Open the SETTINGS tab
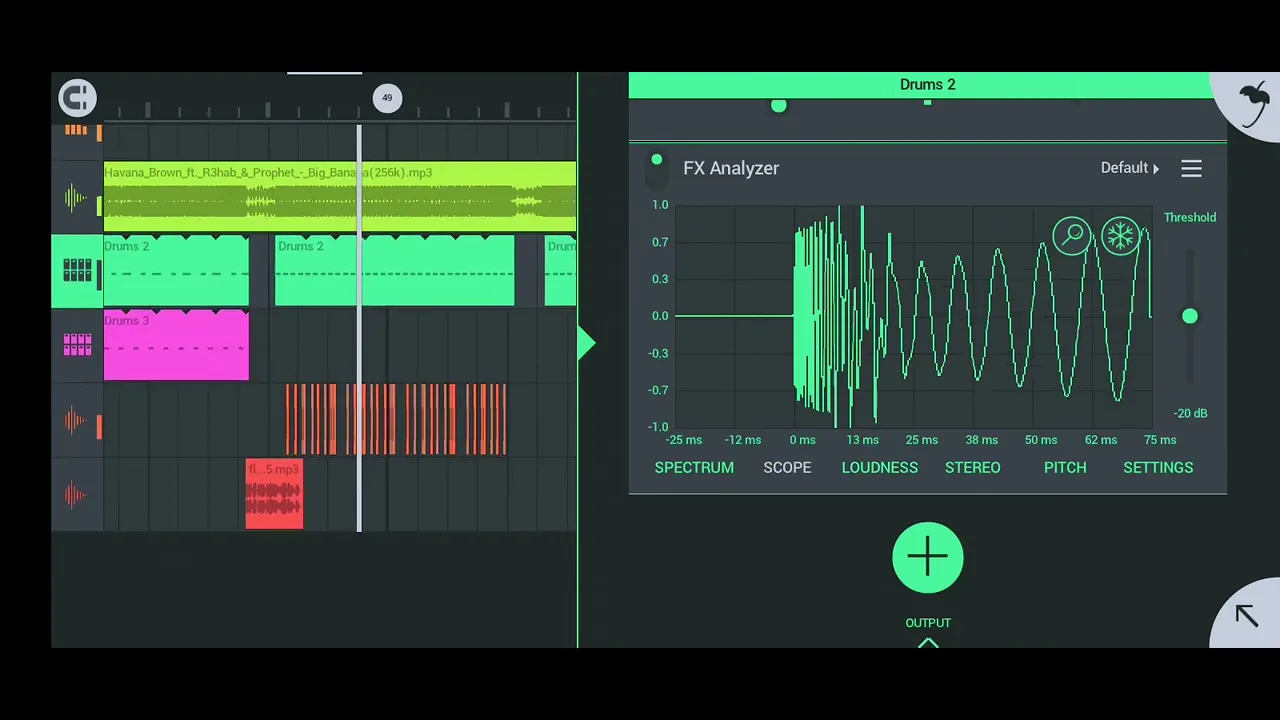This screenshot has width=1280, height=720. click(x=1158, y=468)
